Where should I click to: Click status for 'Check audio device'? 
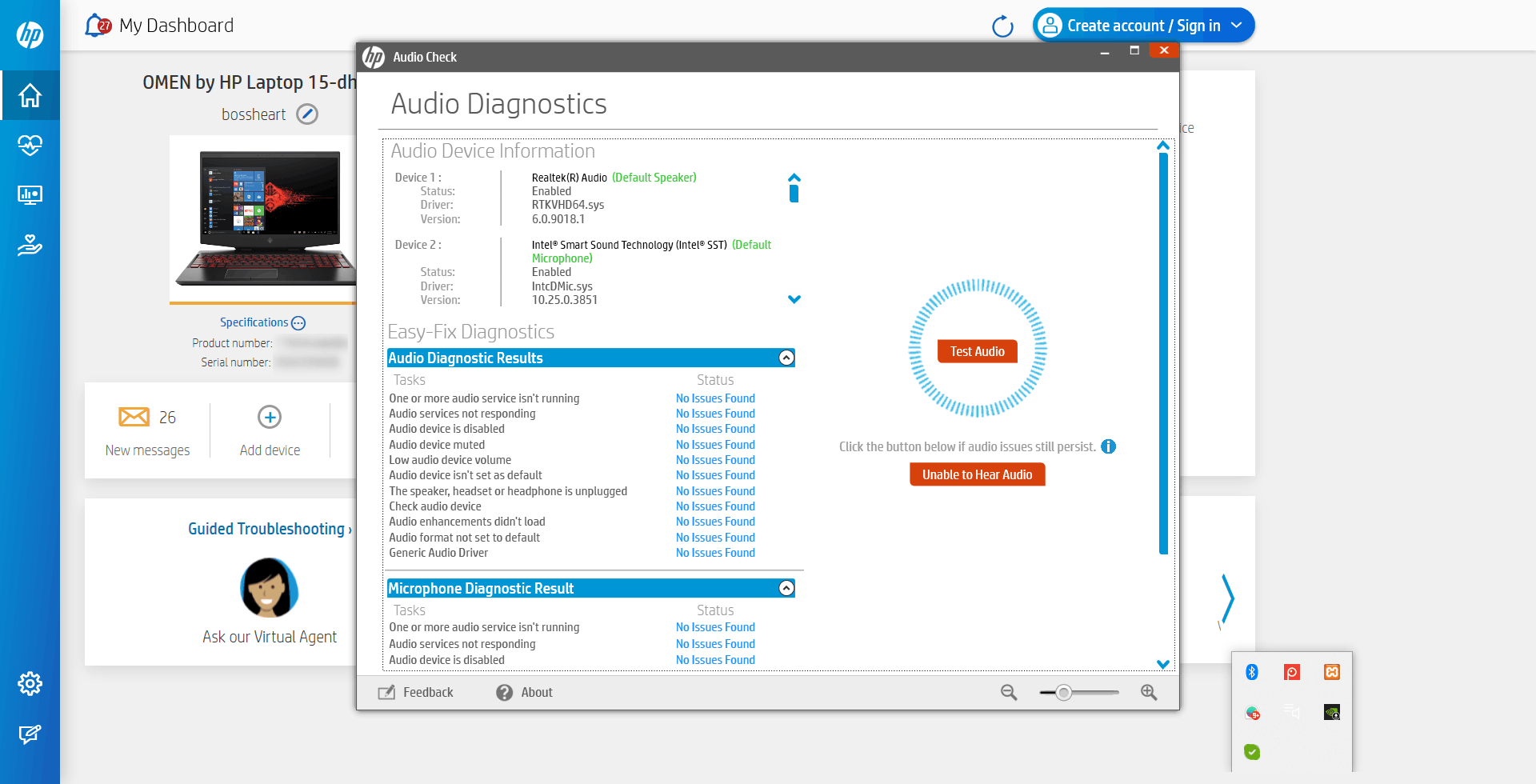pos(715,506)
